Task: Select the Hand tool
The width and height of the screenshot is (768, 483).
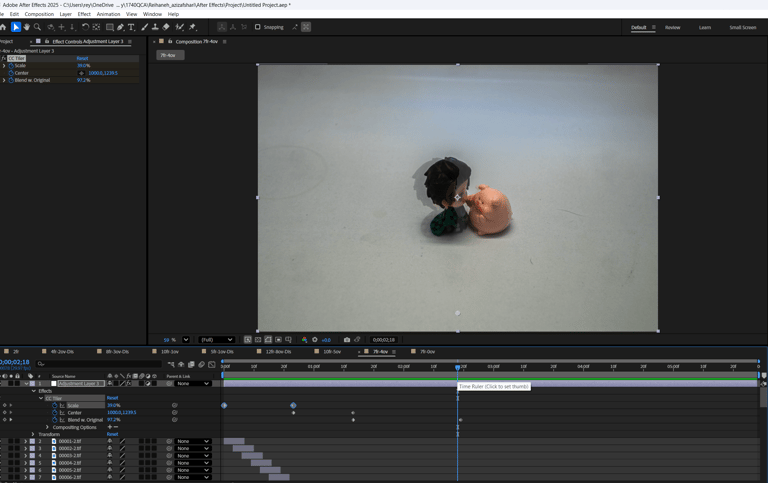Action: coord(27,27)
